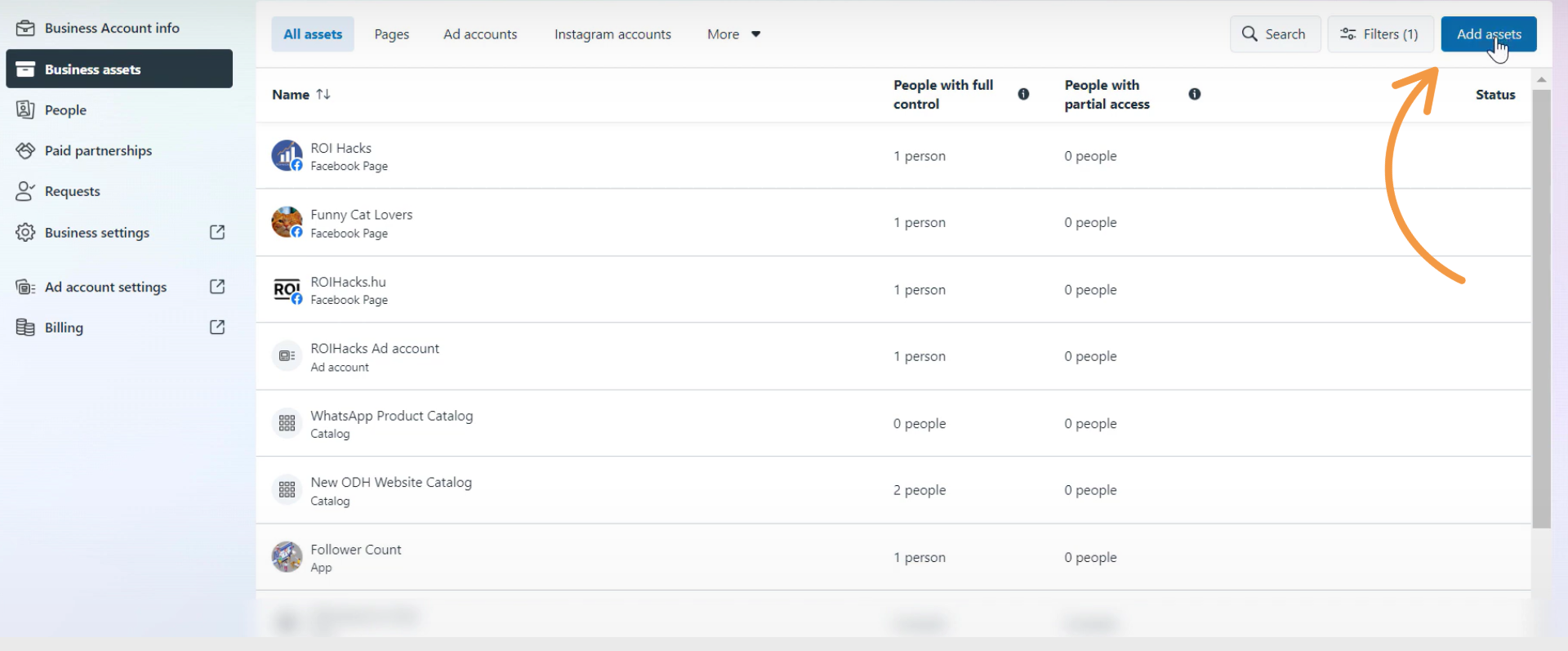Click info icon for partial access column

tap(1195, 94)
